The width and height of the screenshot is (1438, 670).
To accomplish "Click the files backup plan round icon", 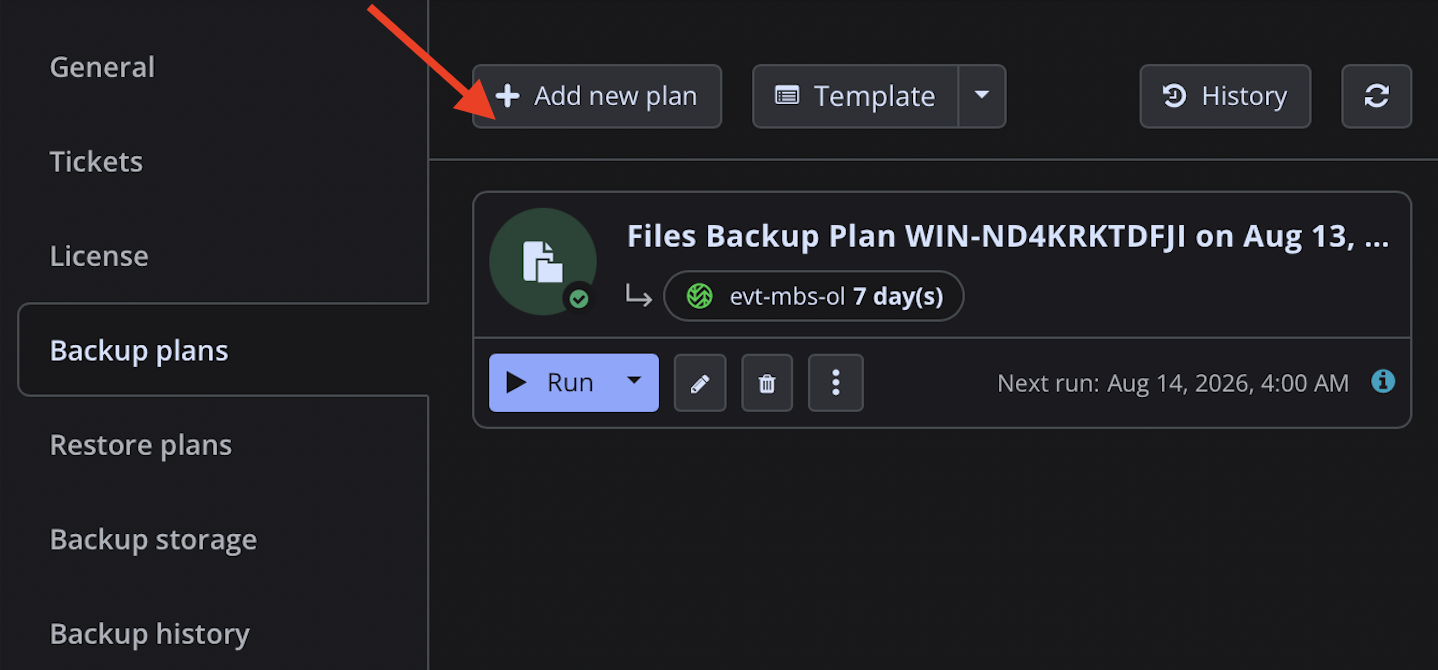I will click(543, 261).
